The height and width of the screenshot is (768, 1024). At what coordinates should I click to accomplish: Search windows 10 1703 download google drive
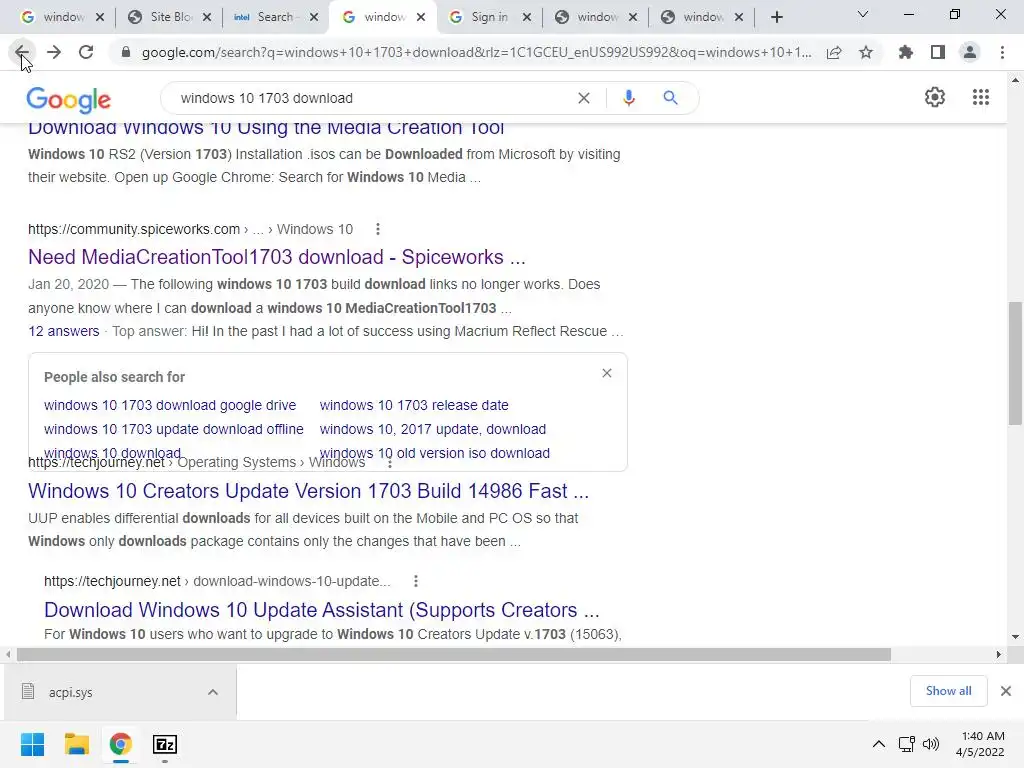tap(170, 405)
